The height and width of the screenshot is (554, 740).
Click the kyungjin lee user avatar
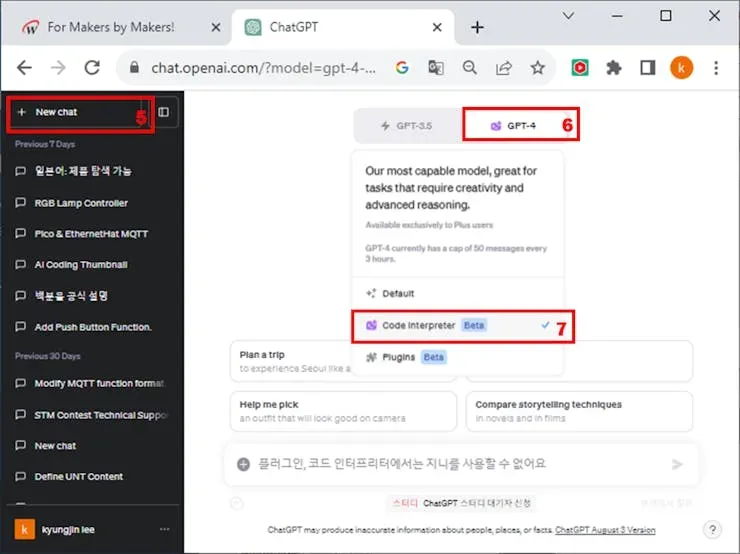point(25,529)
